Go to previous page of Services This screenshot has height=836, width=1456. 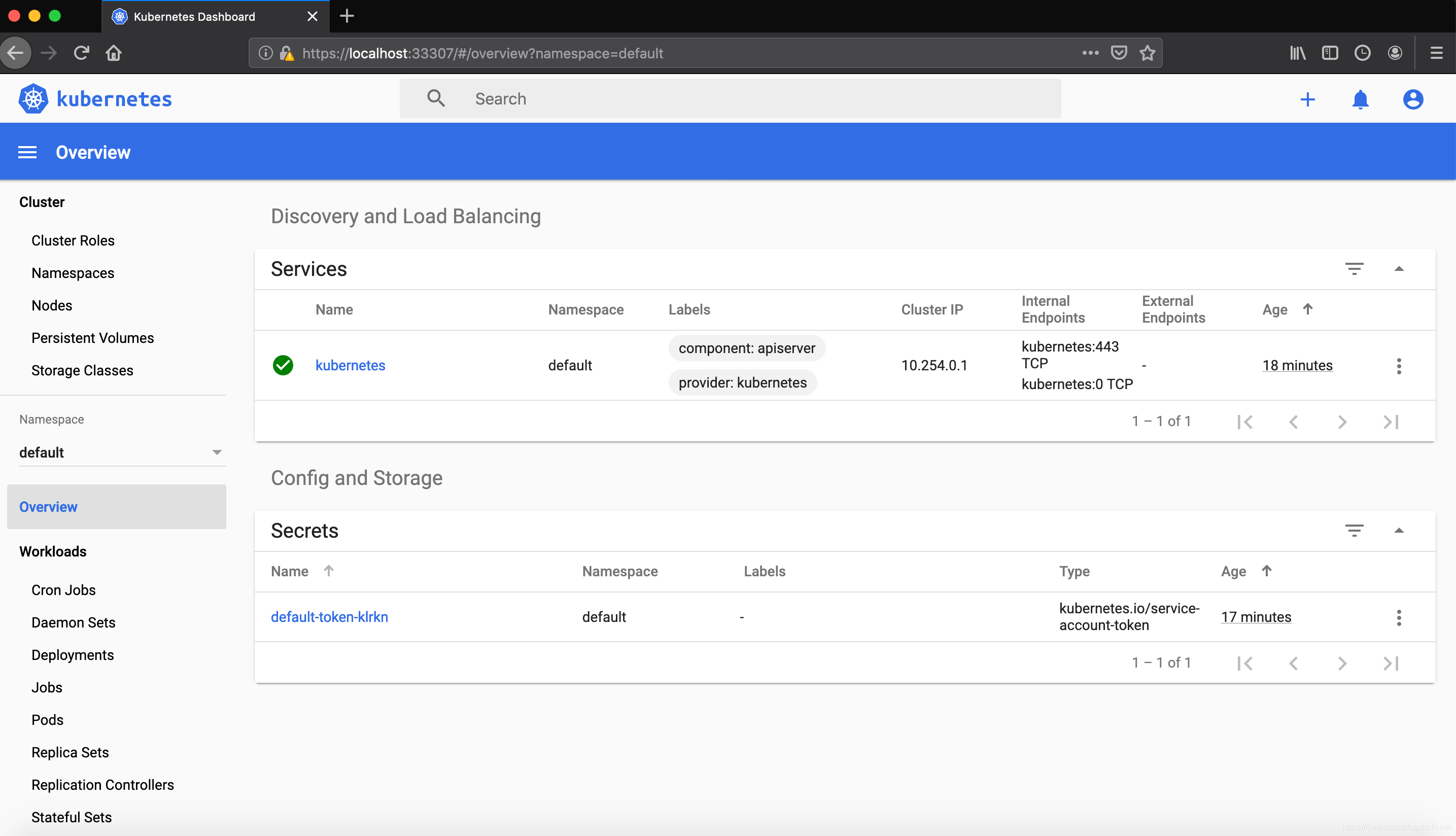point(1293,422)
